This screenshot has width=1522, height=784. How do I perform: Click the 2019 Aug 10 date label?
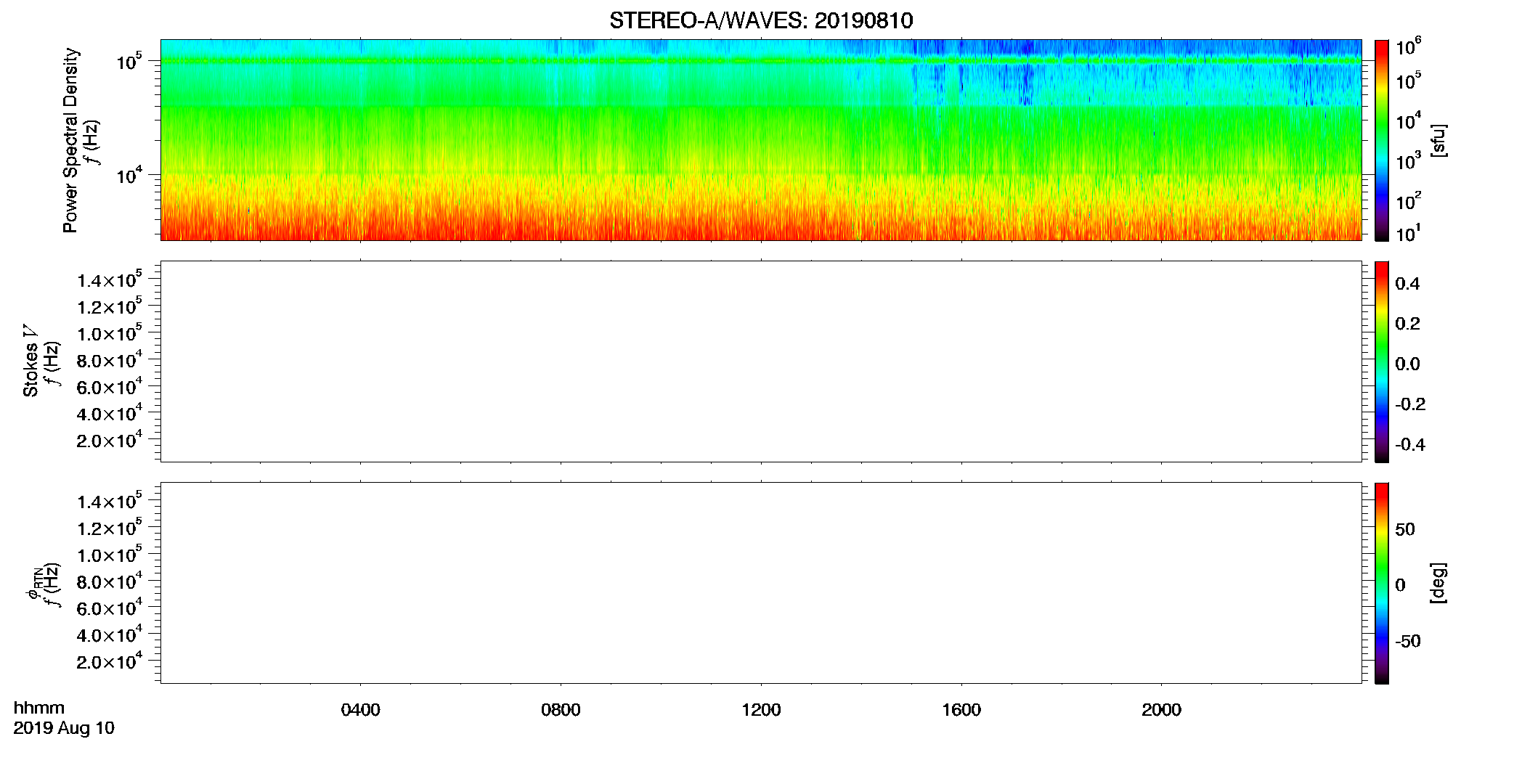[x=64, y=728]
